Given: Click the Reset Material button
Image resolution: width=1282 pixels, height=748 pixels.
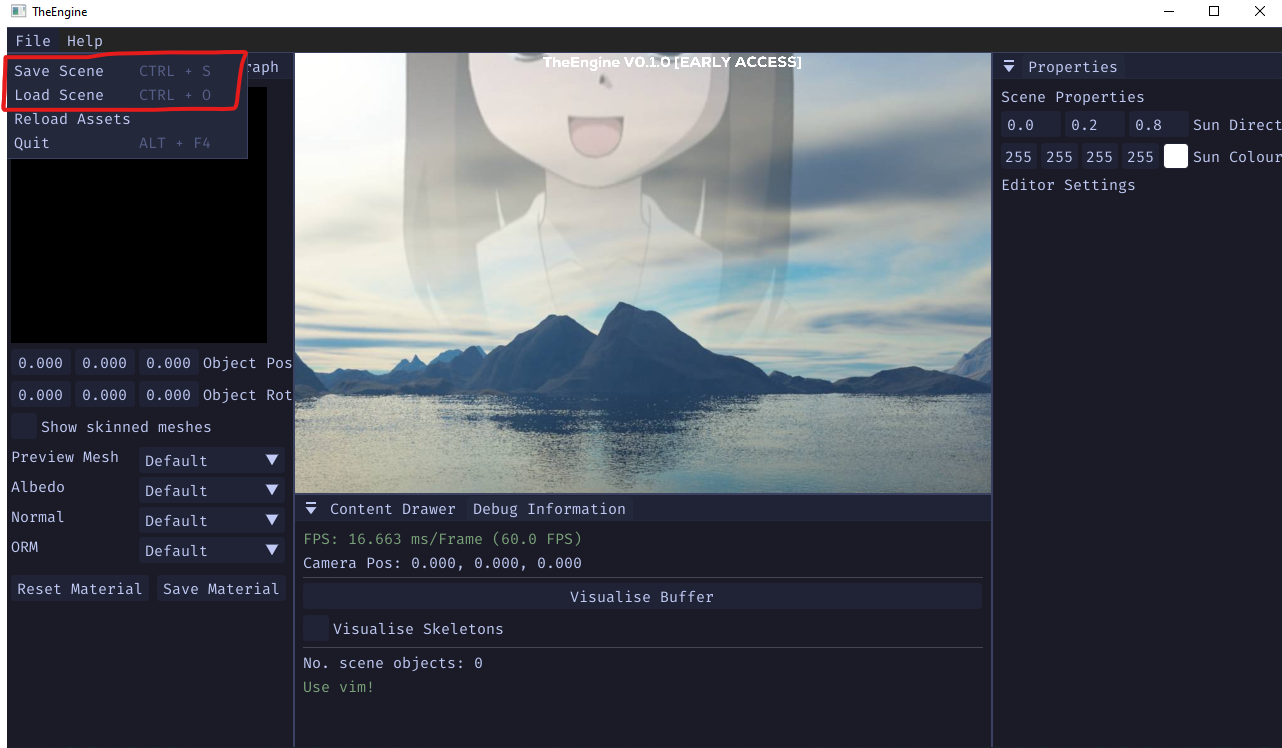Looking at the screenshot, I should coord(80,589).
